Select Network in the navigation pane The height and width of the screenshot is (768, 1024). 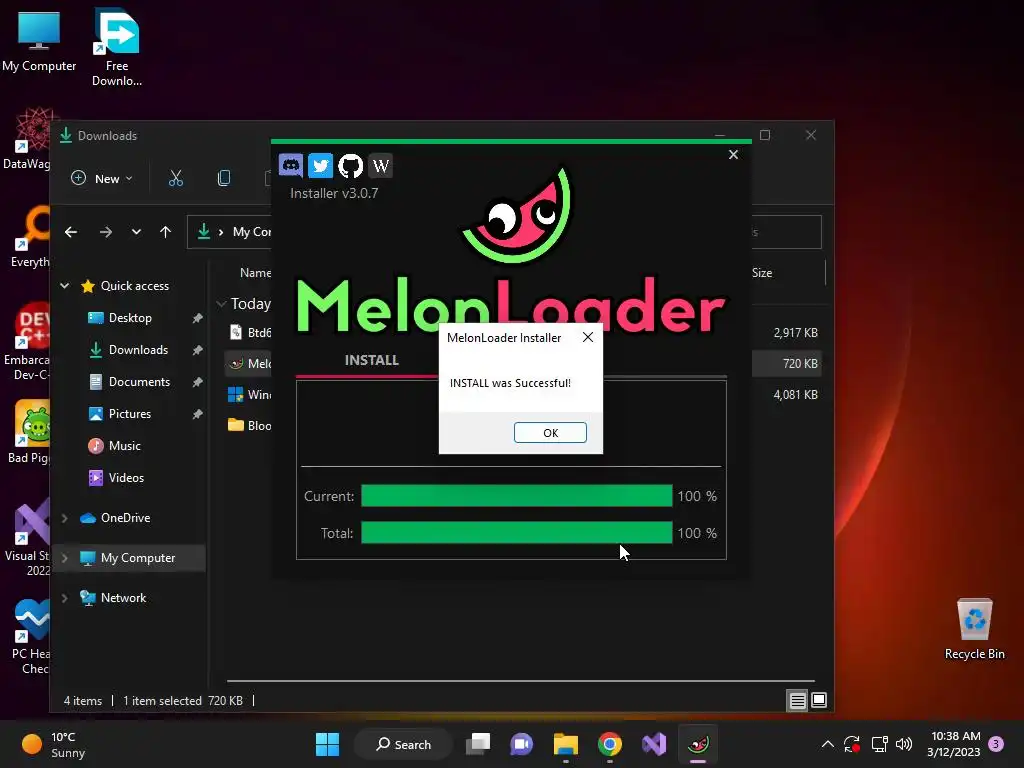pyautogui.click(x=123, y=598)
